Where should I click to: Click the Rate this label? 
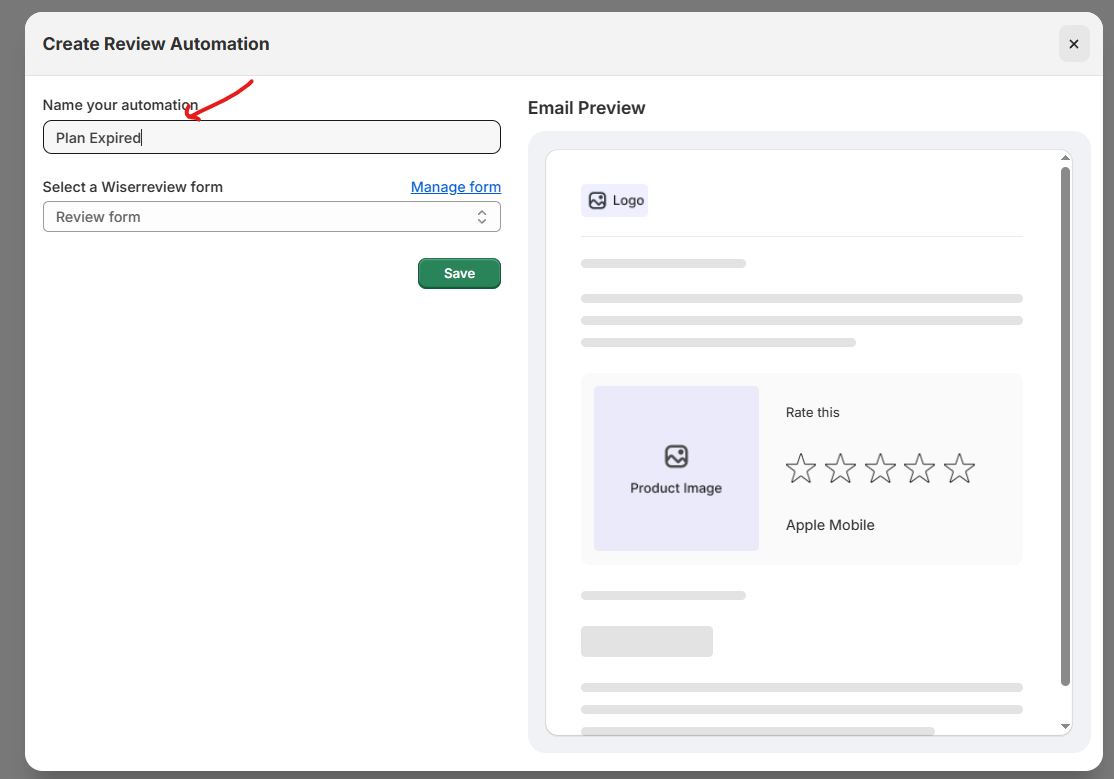click(812, 412)
